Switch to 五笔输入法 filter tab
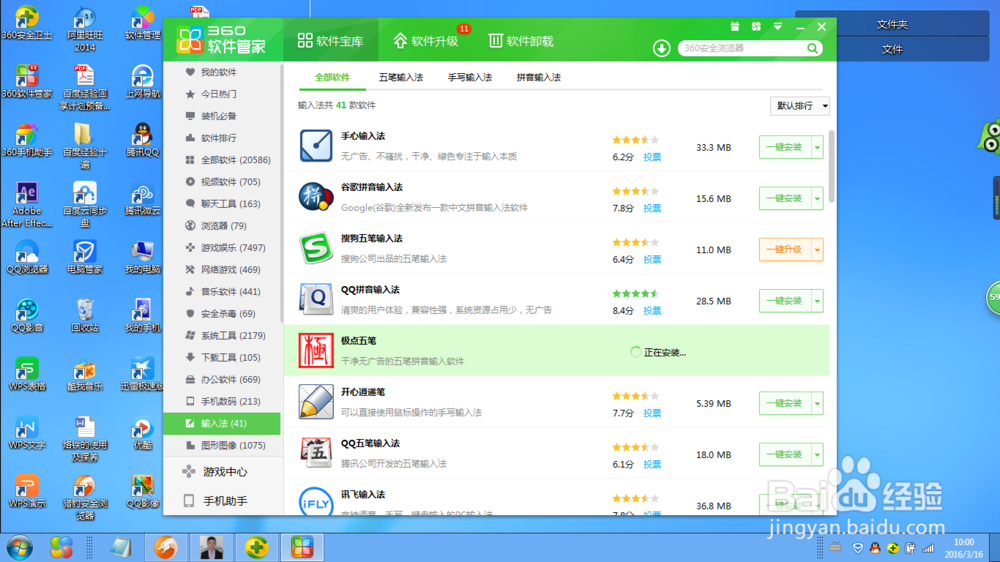Viewport: 1000px width, 562px height. tap(401, 77)
